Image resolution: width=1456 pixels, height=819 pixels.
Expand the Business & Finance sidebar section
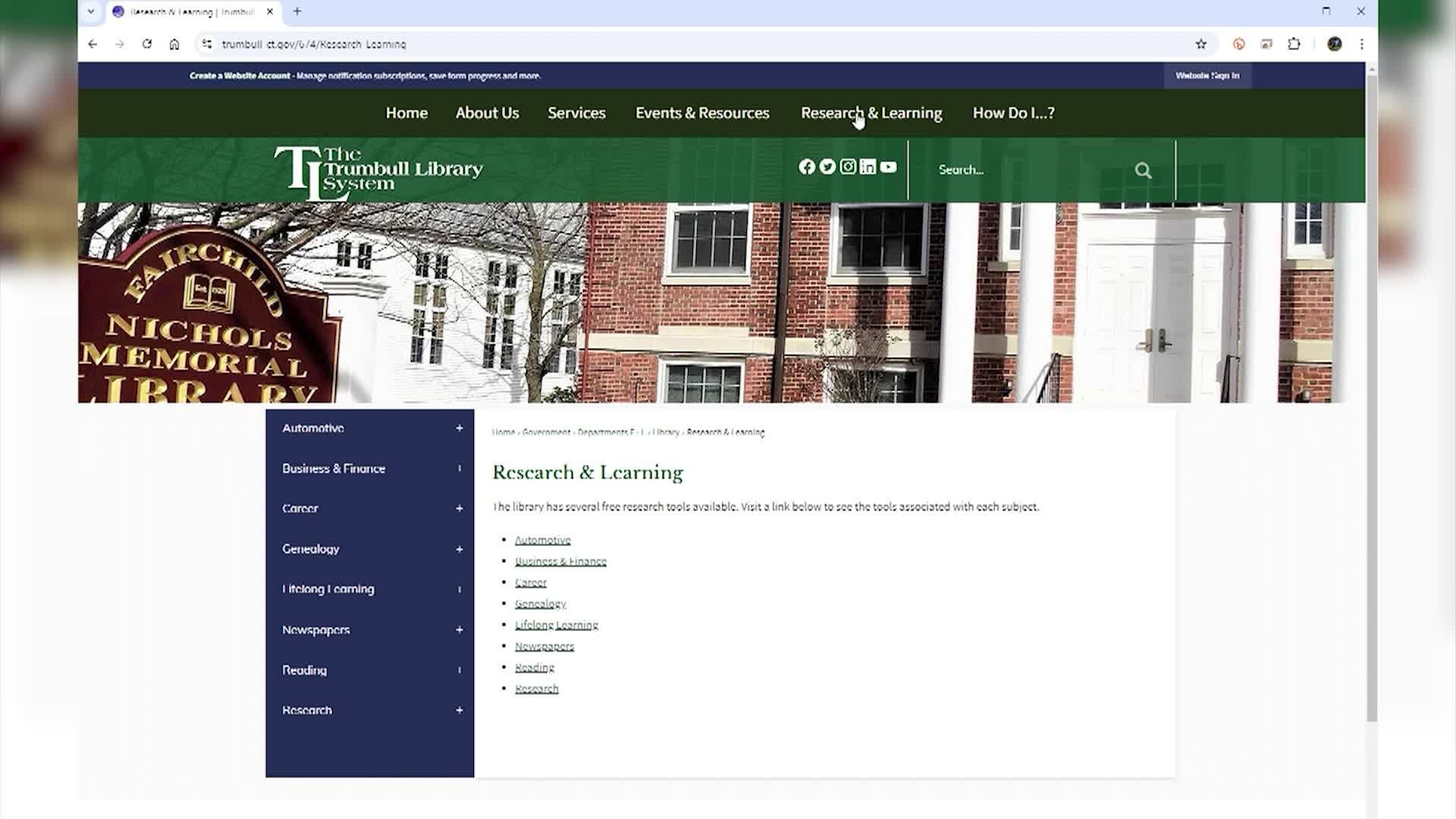pyautogui.click(x=460, y=469)
